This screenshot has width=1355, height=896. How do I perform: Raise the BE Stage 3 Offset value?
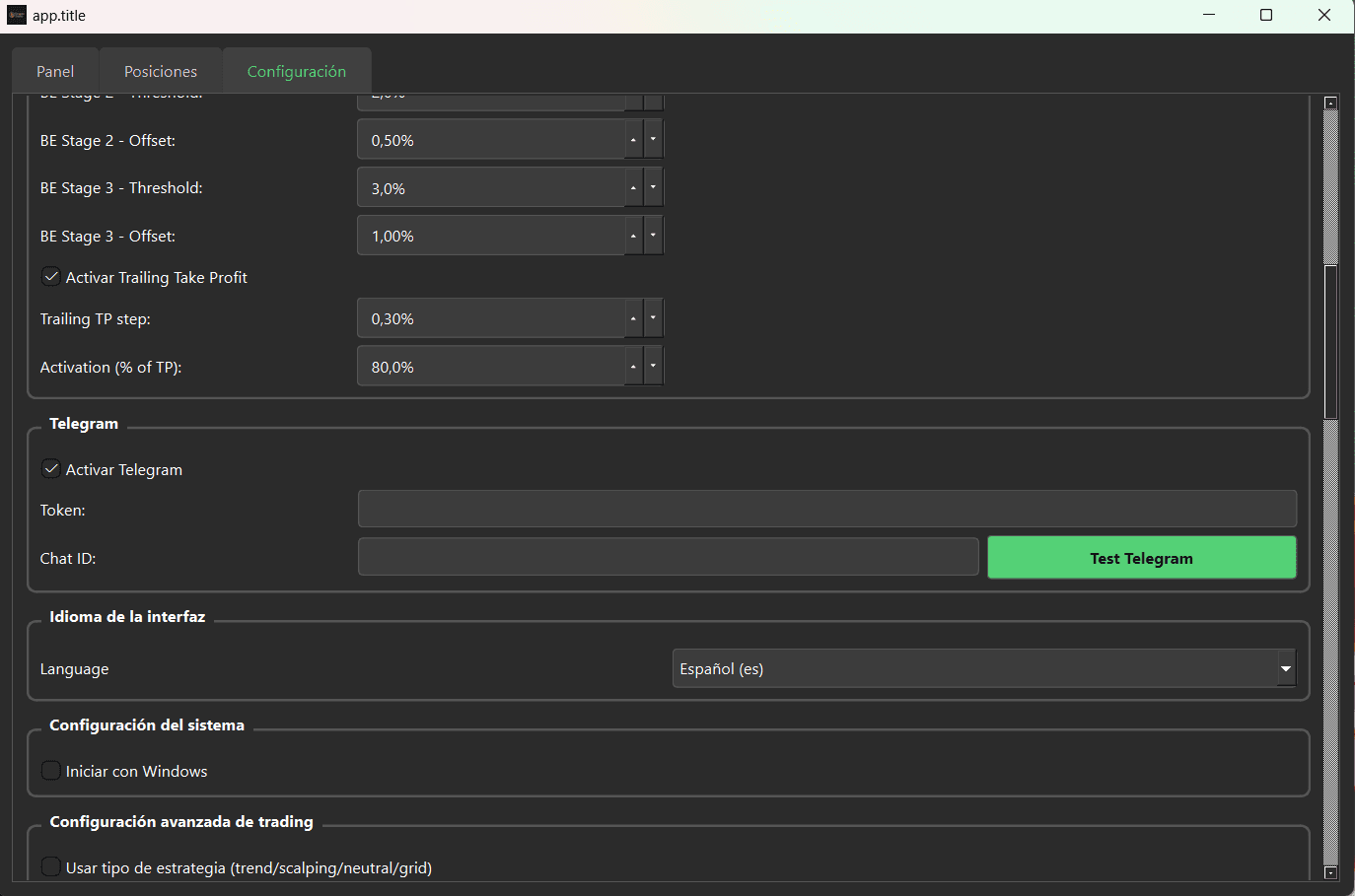(x=633, y=236)
